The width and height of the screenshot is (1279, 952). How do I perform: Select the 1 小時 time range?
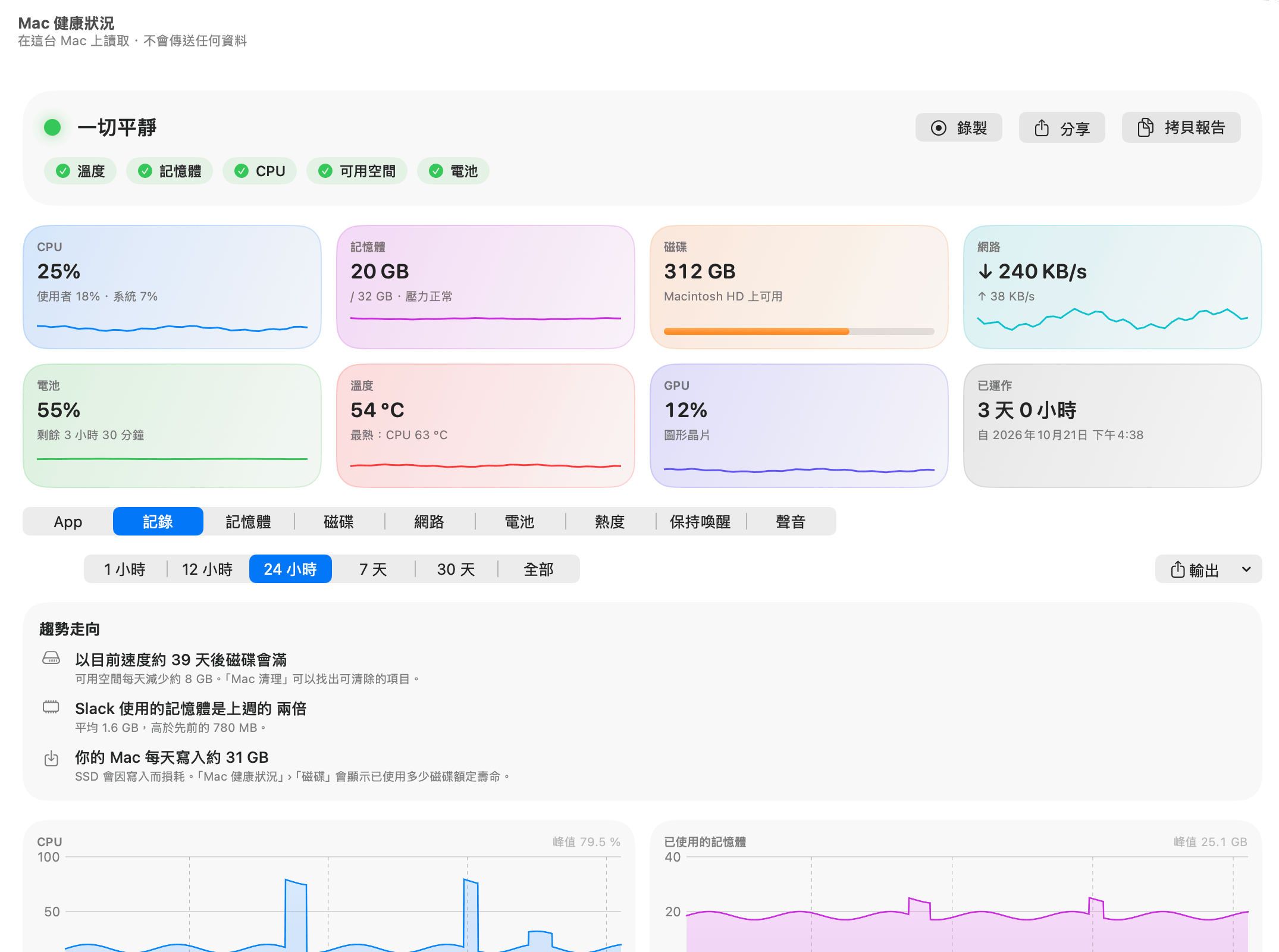pos(125,569)
